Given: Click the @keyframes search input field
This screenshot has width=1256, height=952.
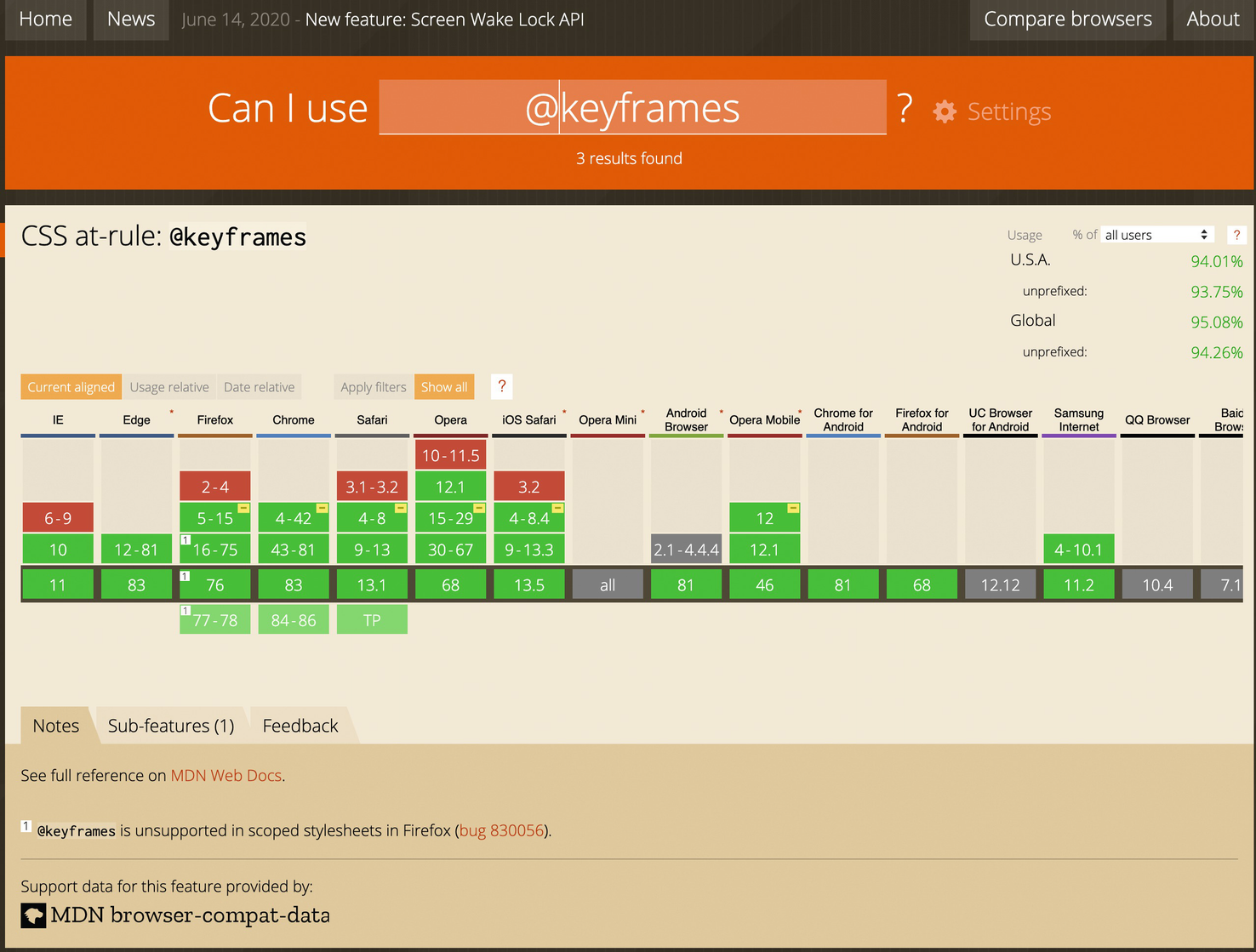Looking at the screenshot, I should click(x=632, y=108).
